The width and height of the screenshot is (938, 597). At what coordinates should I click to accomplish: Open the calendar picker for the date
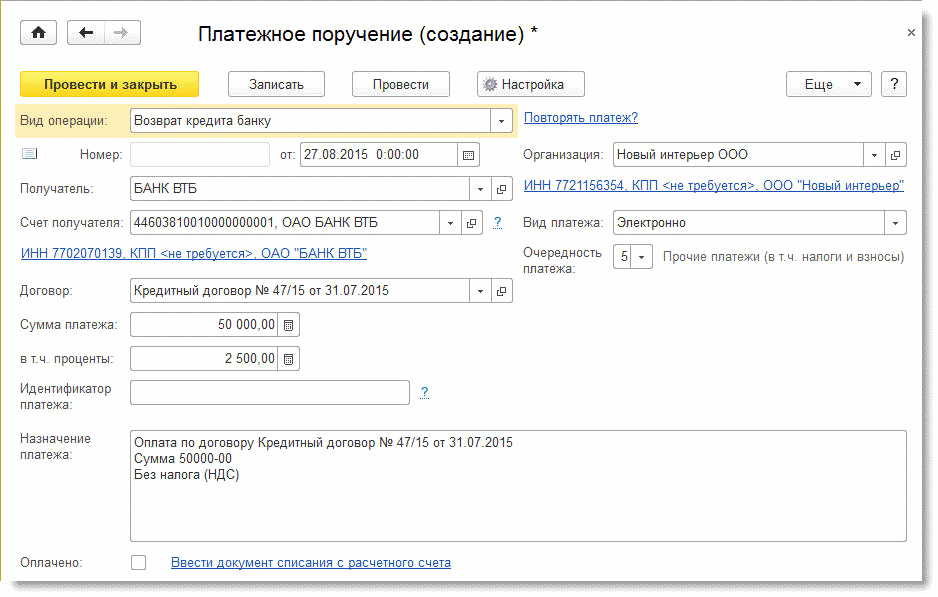(468, 155)
